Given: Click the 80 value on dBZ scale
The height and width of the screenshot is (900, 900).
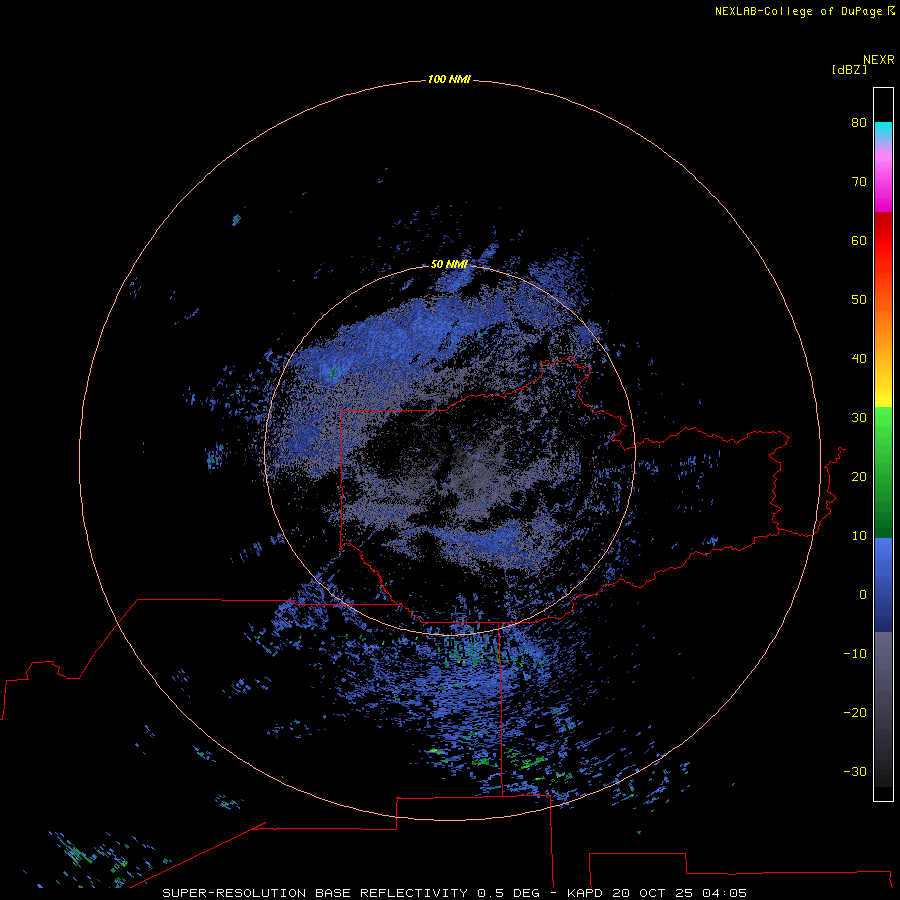Looking at the screenshot, I should pyautogui.click(x=859, y=123).
